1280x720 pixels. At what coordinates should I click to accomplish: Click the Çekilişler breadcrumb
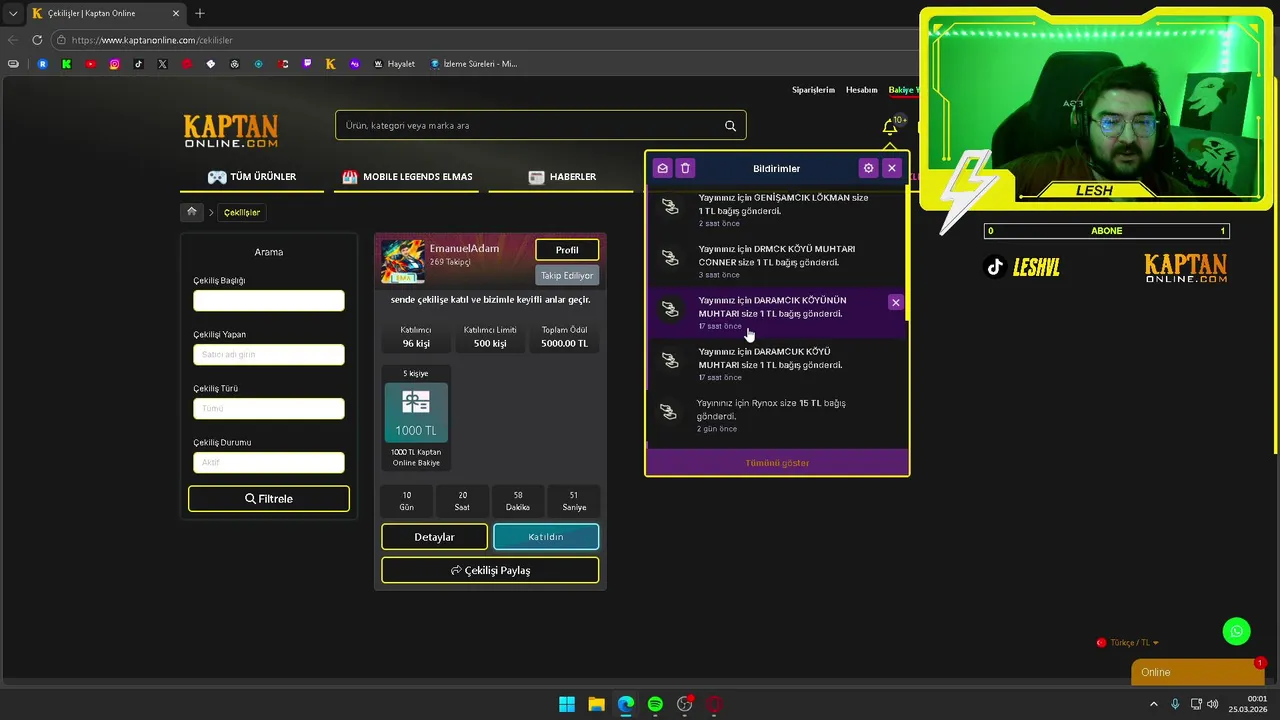click(242, 213)
